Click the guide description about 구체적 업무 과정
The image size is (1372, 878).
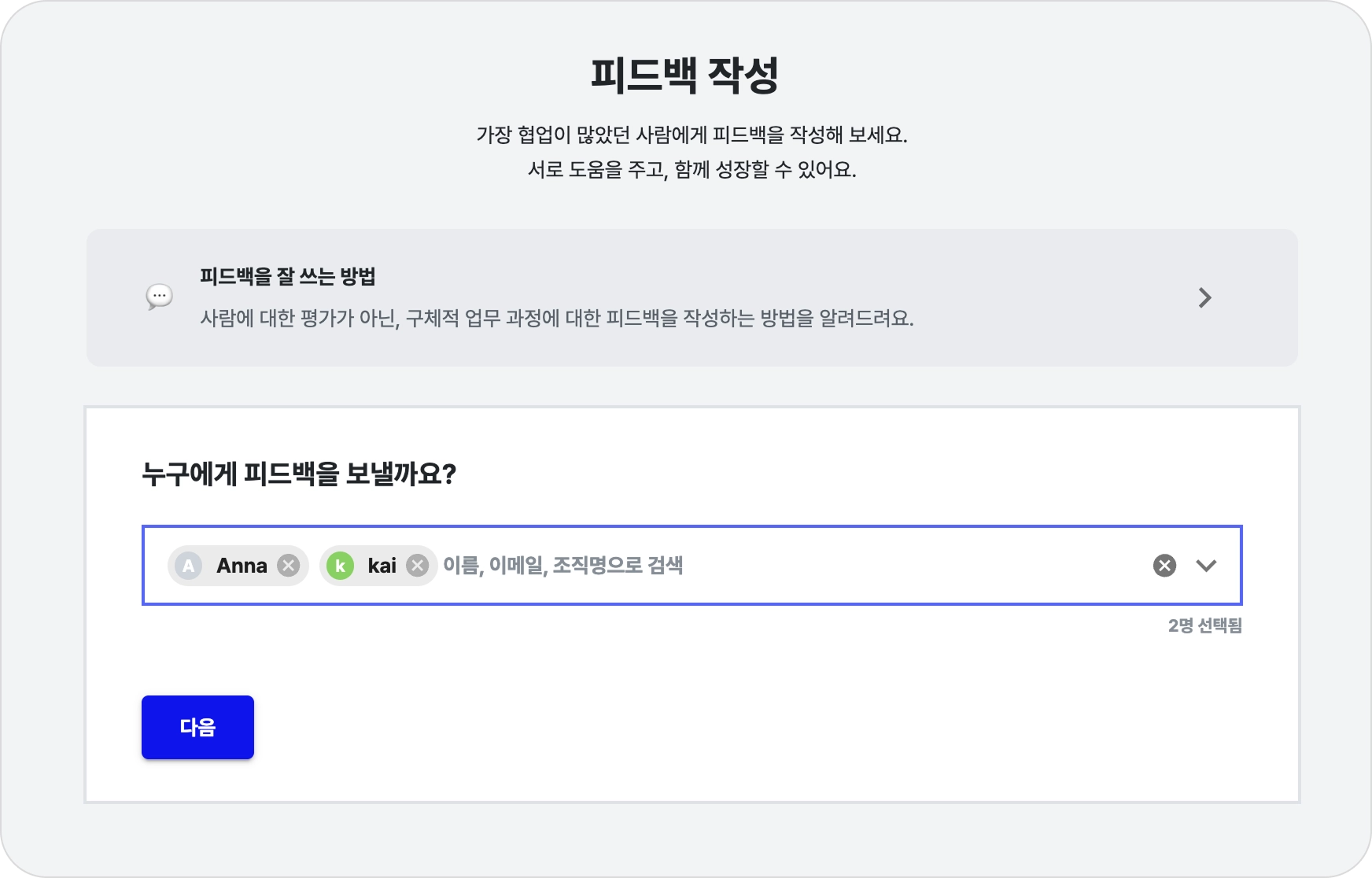[x=556, y=319]
